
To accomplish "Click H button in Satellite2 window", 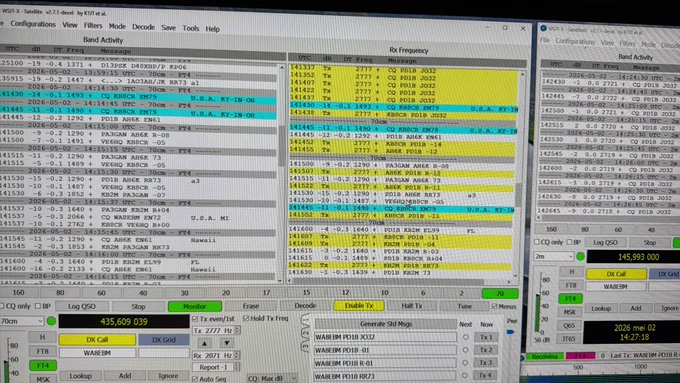I will 571,272.
